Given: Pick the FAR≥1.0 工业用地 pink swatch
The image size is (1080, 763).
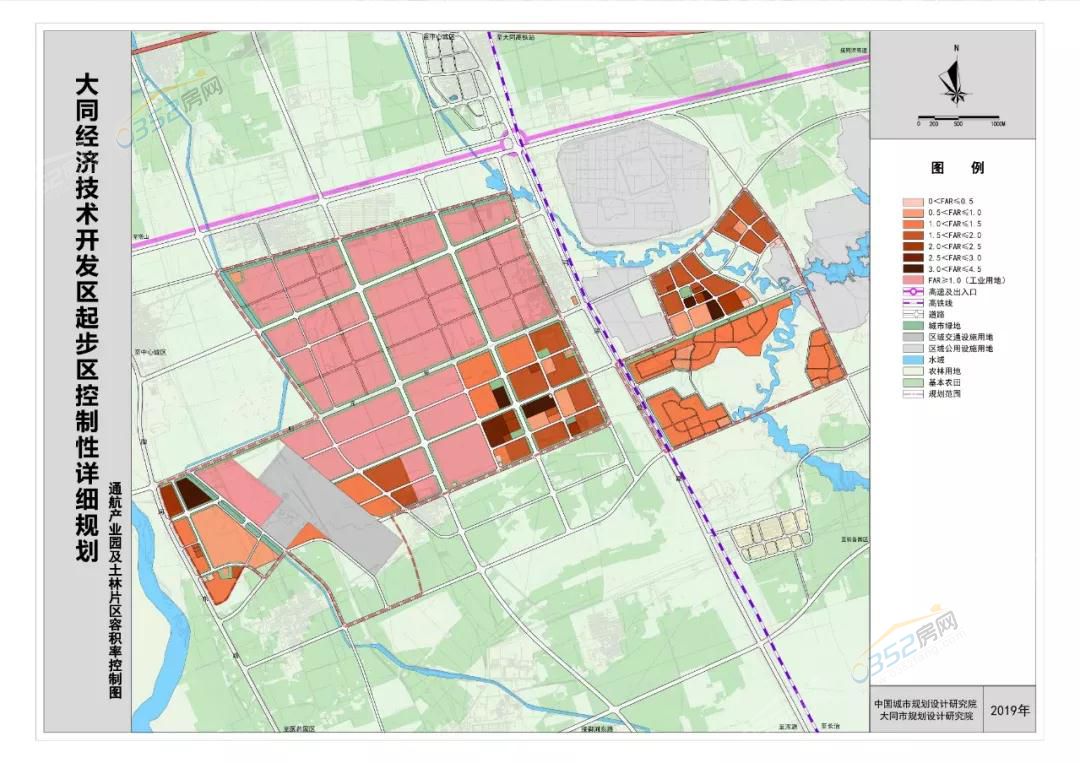Looking at the screenshot, I should point(915,281).
